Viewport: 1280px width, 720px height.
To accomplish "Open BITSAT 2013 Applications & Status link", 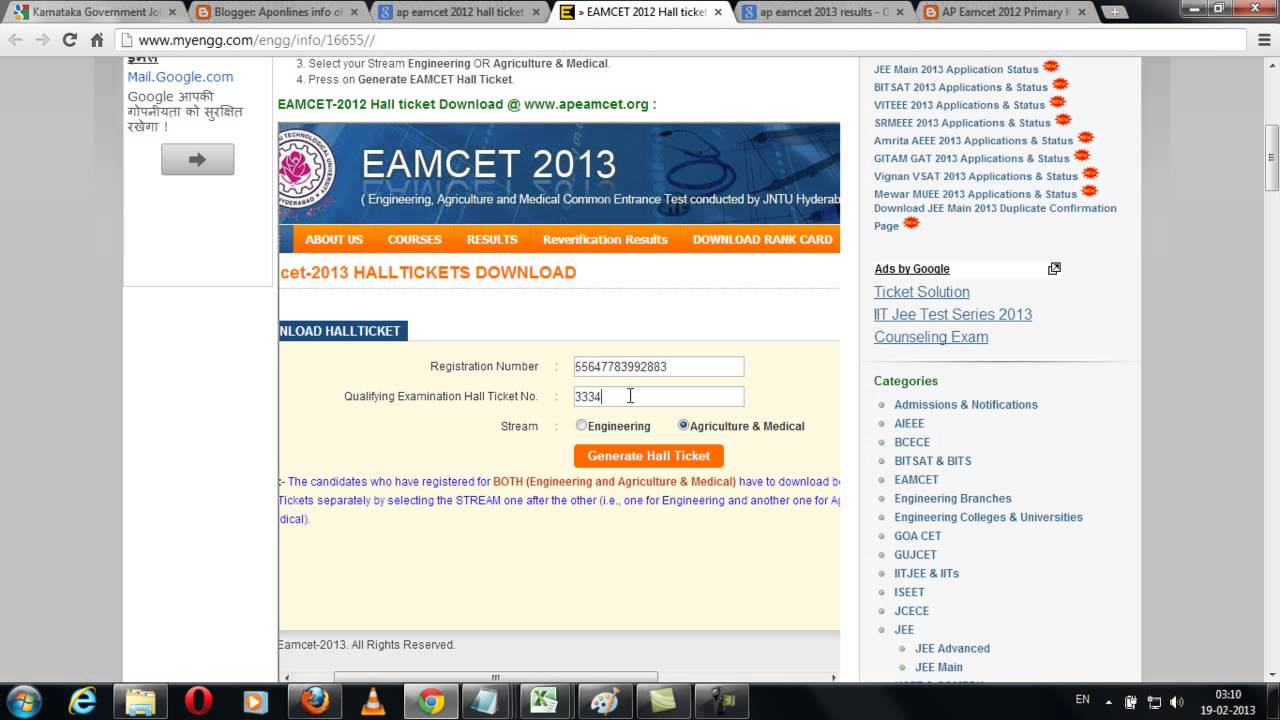I will coord(961,87).
